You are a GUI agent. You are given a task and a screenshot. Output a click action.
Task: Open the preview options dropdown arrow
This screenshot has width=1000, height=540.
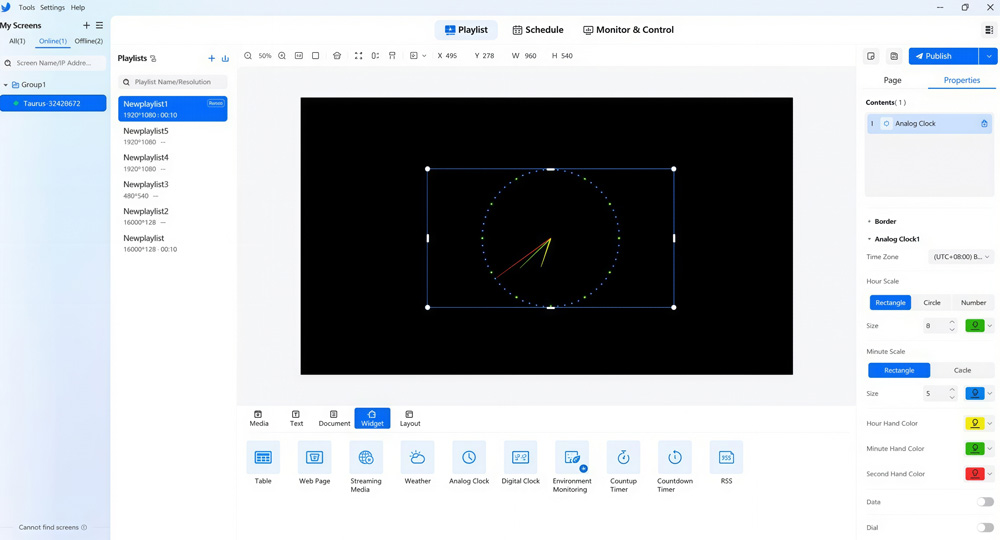(x=424, y=56)
